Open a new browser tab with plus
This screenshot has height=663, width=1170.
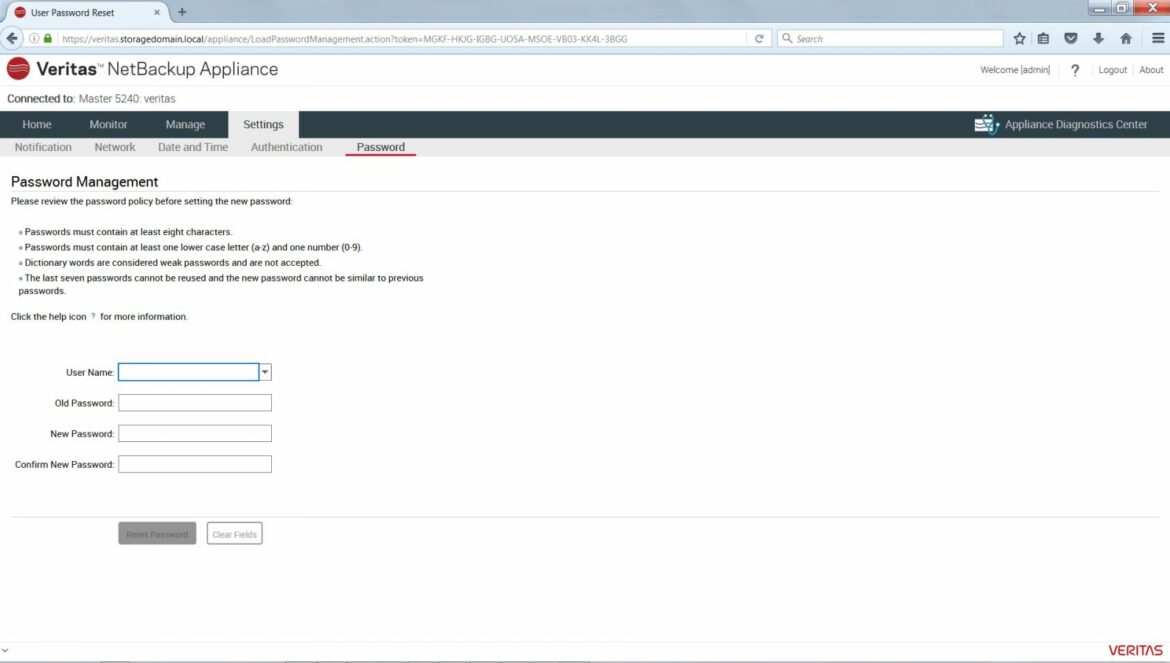(x=182, y=12)
